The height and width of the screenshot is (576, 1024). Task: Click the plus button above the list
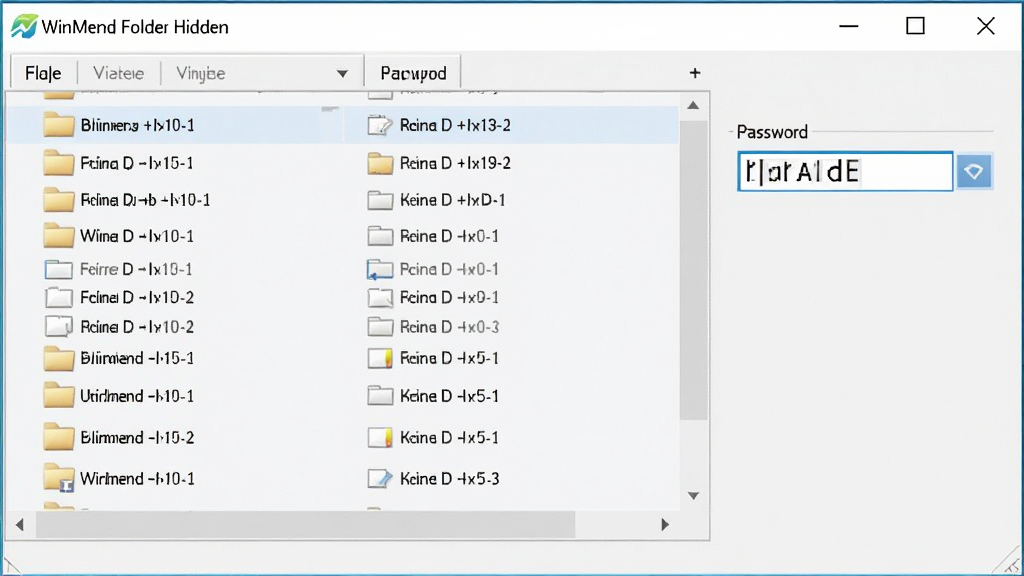(x=695, y=73)
